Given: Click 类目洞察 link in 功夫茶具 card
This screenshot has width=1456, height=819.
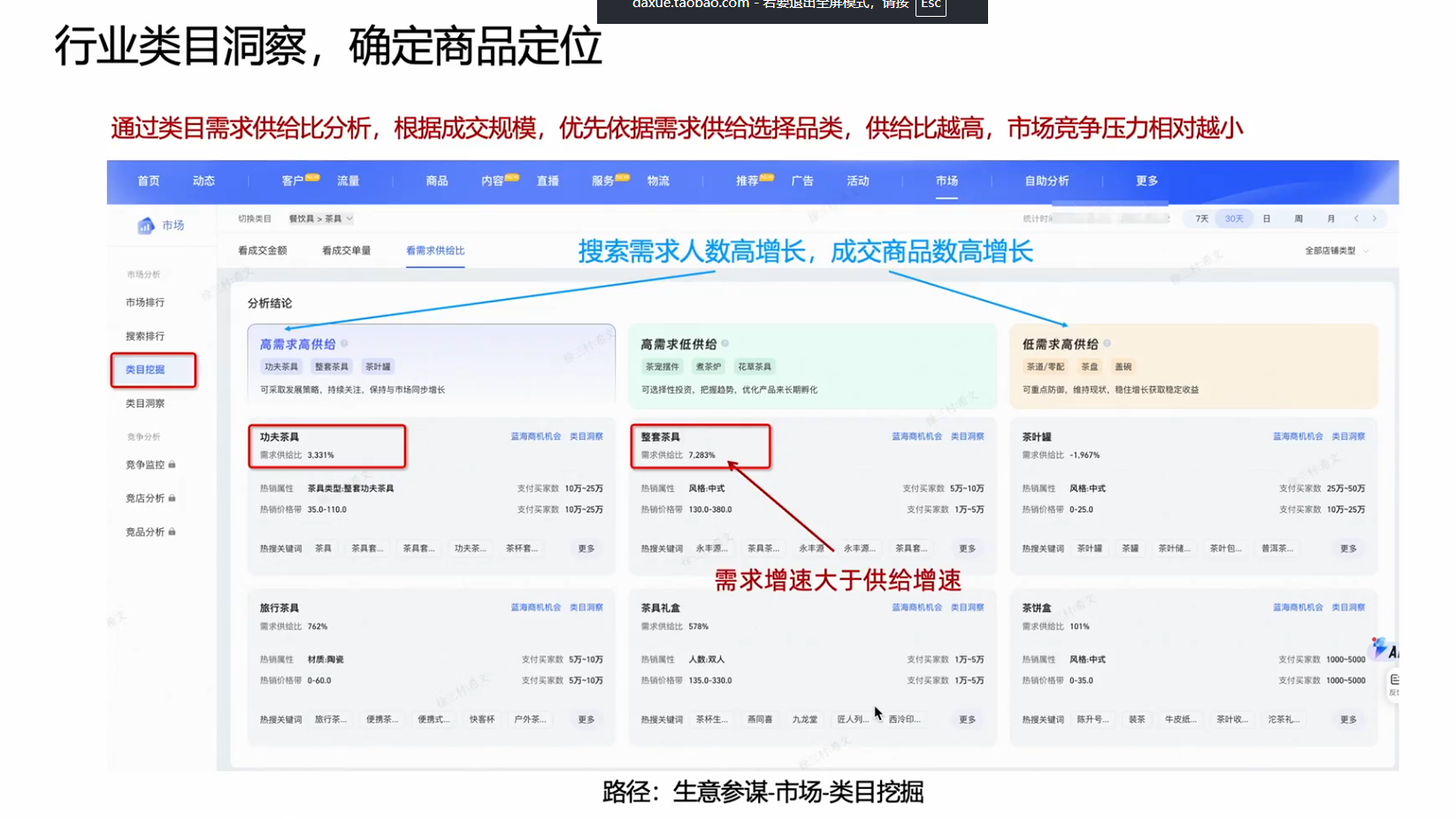Looking at the screenshot, I should click(x=586, y=436).
